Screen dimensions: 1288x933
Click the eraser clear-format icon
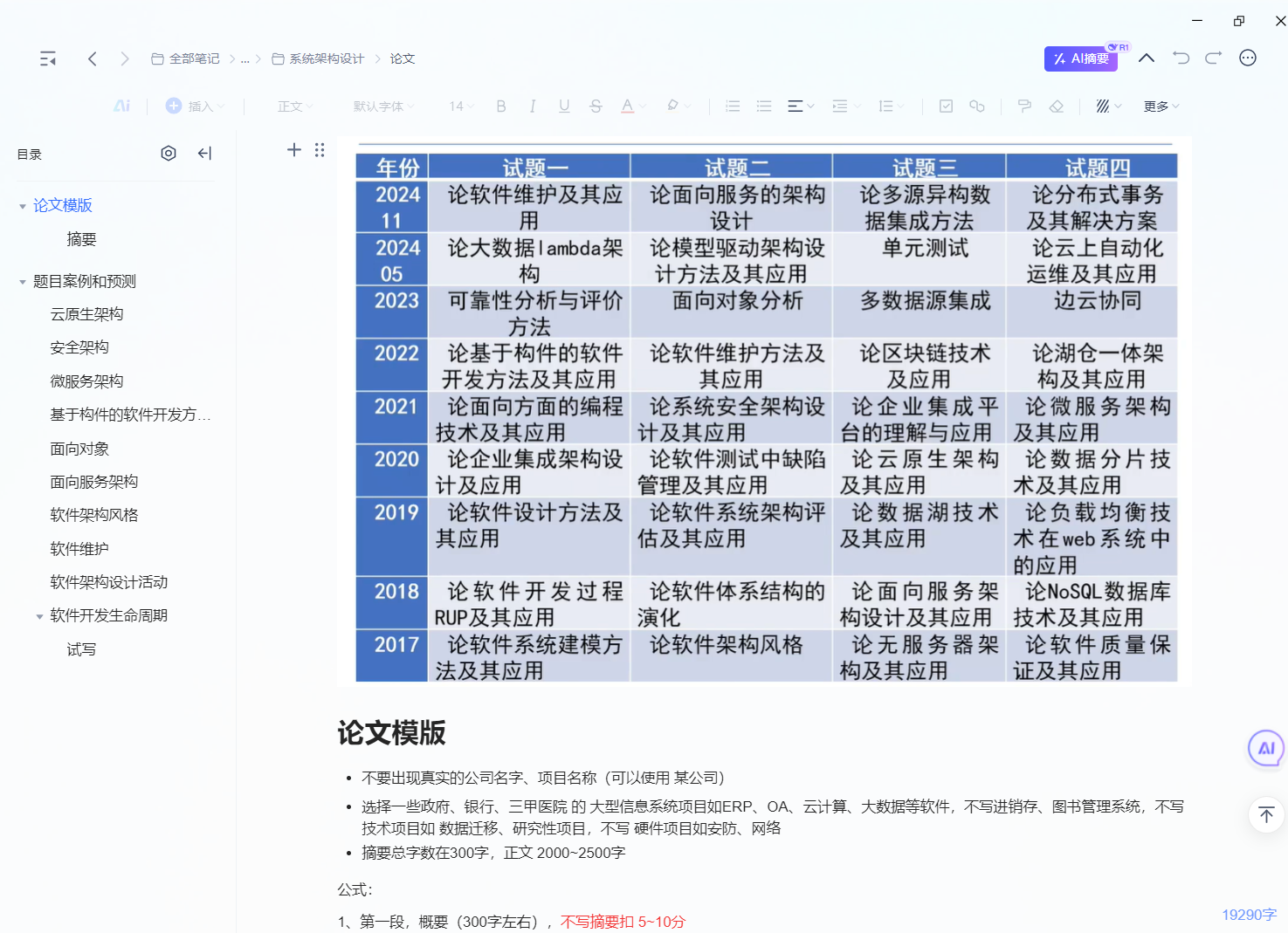click(1057, 106)
